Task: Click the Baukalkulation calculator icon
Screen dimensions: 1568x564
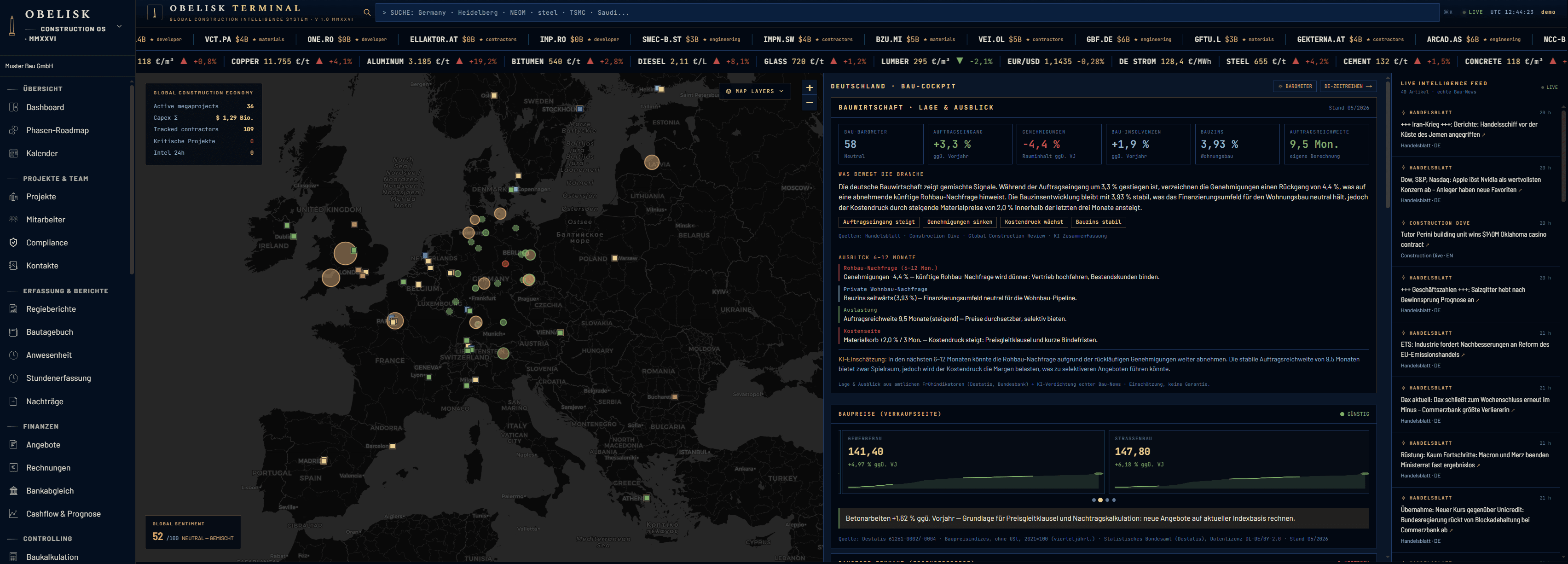Action: [13, 557]
